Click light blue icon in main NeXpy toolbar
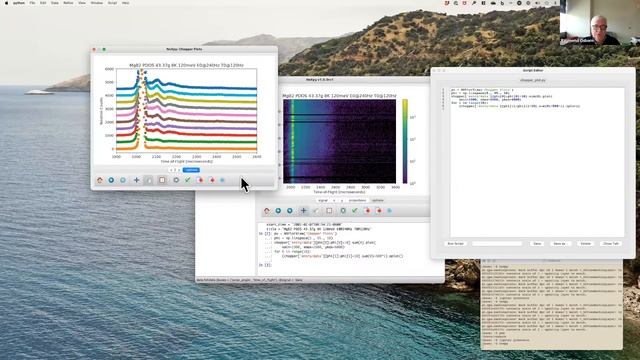 tap(389, 211)
